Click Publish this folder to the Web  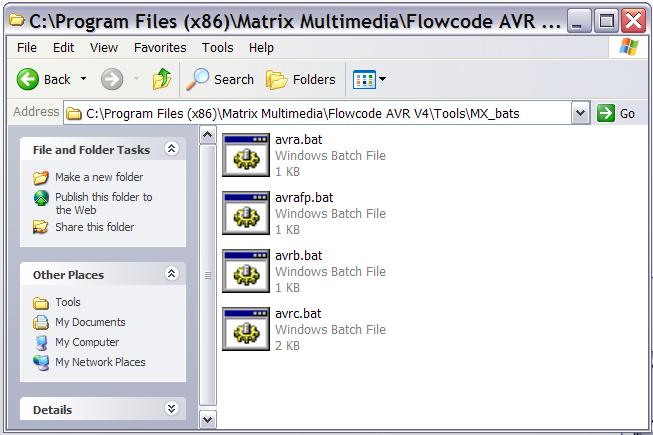click(104, 203)
